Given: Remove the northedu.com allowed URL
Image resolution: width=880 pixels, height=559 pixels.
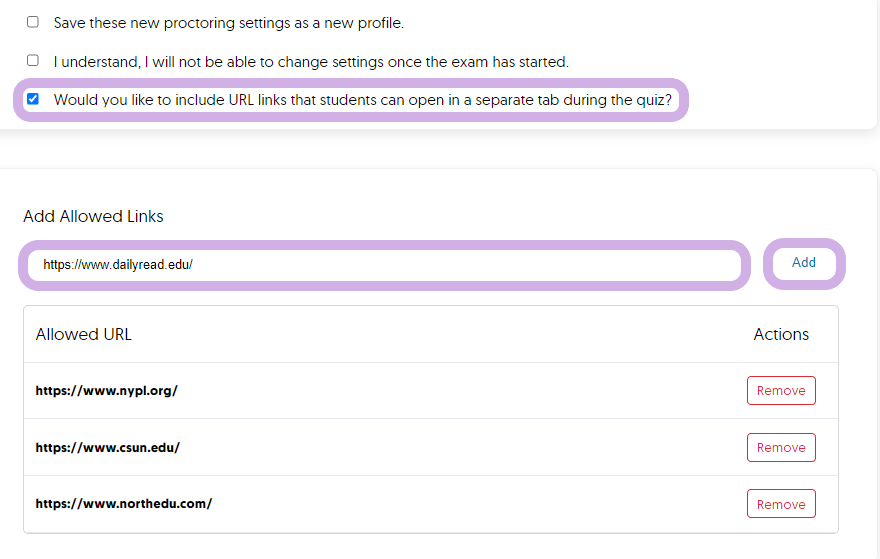Looking at the screenshot, I should pyautogui.click(x=781, y=504).
